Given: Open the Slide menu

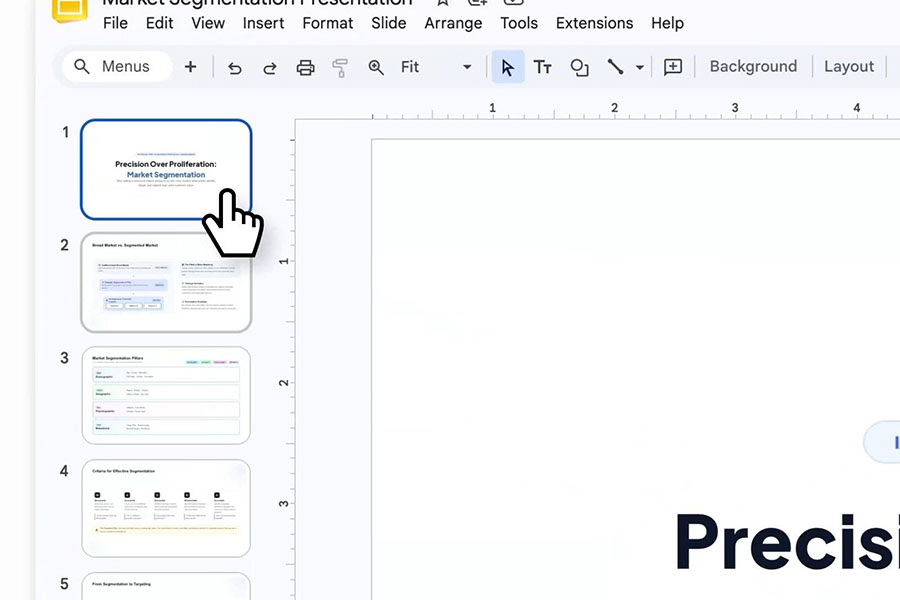Looking at the screenshot, I should (x=389, y=23).
